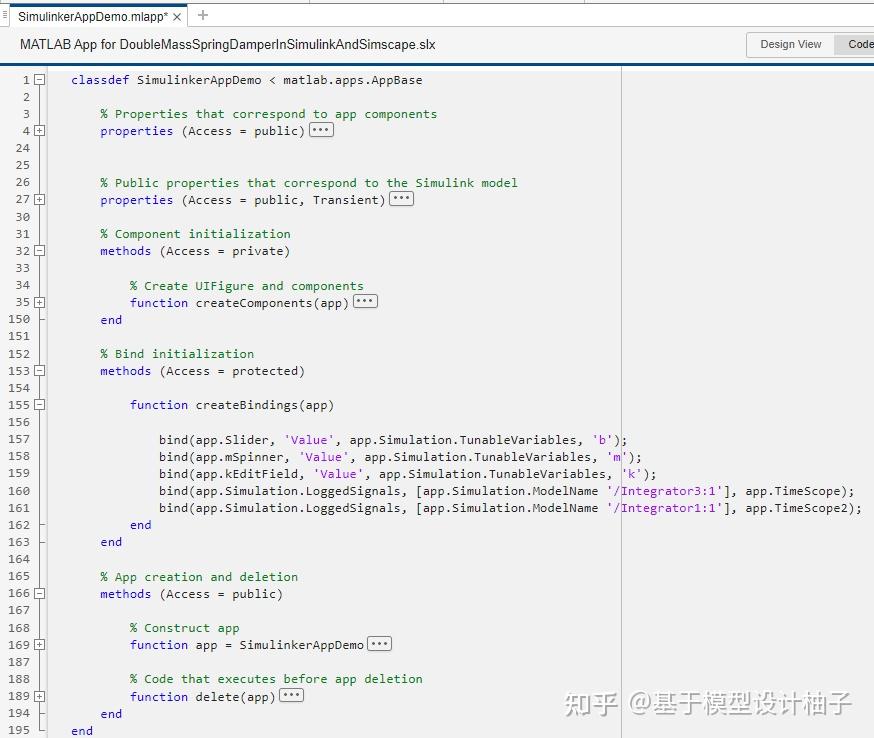The image size is (874, 738).
Task: Toggle the fold for the createBindings function
Action: point(37,404)
